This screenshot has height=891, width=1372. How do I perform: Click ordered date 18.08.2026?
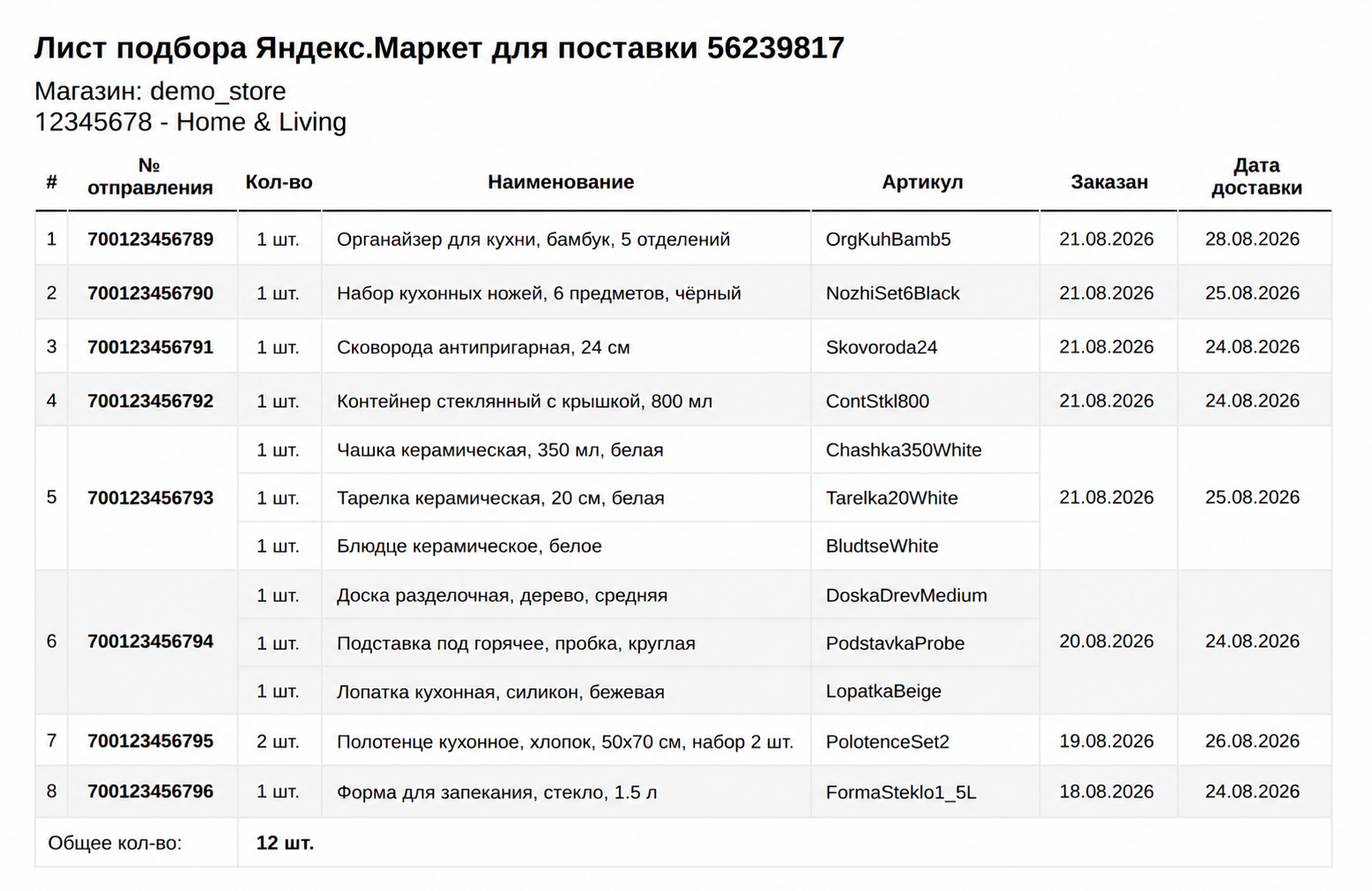(1107, 791)
